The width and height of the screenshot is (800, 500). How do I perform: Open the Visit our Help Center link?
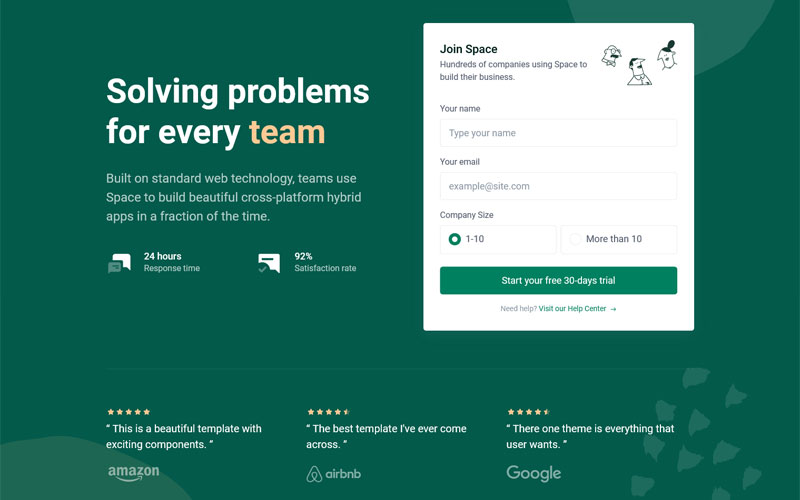572,309
